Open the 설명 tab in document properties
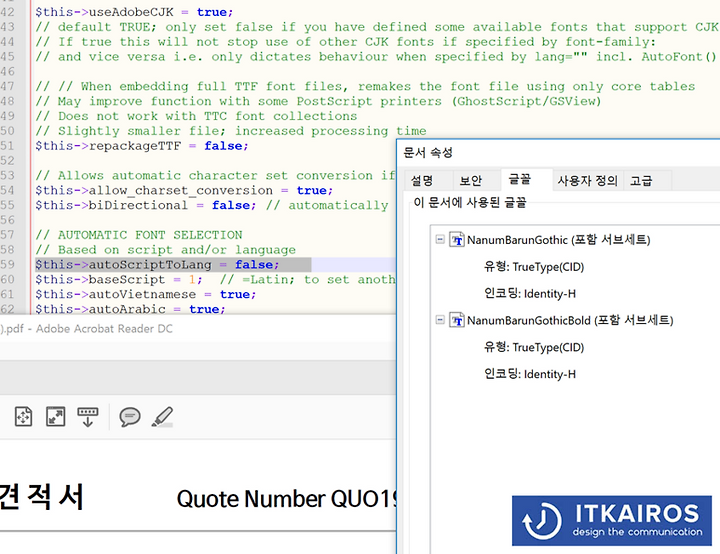Image resolution: width=720 pixels, height=554 pixels. [x=422, y=181]
